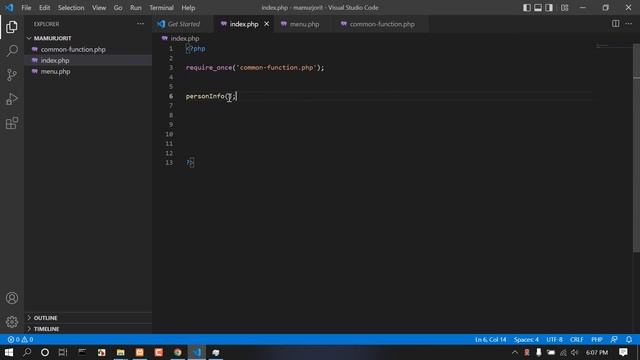Expand the TIMELINE section

[46, 329]
